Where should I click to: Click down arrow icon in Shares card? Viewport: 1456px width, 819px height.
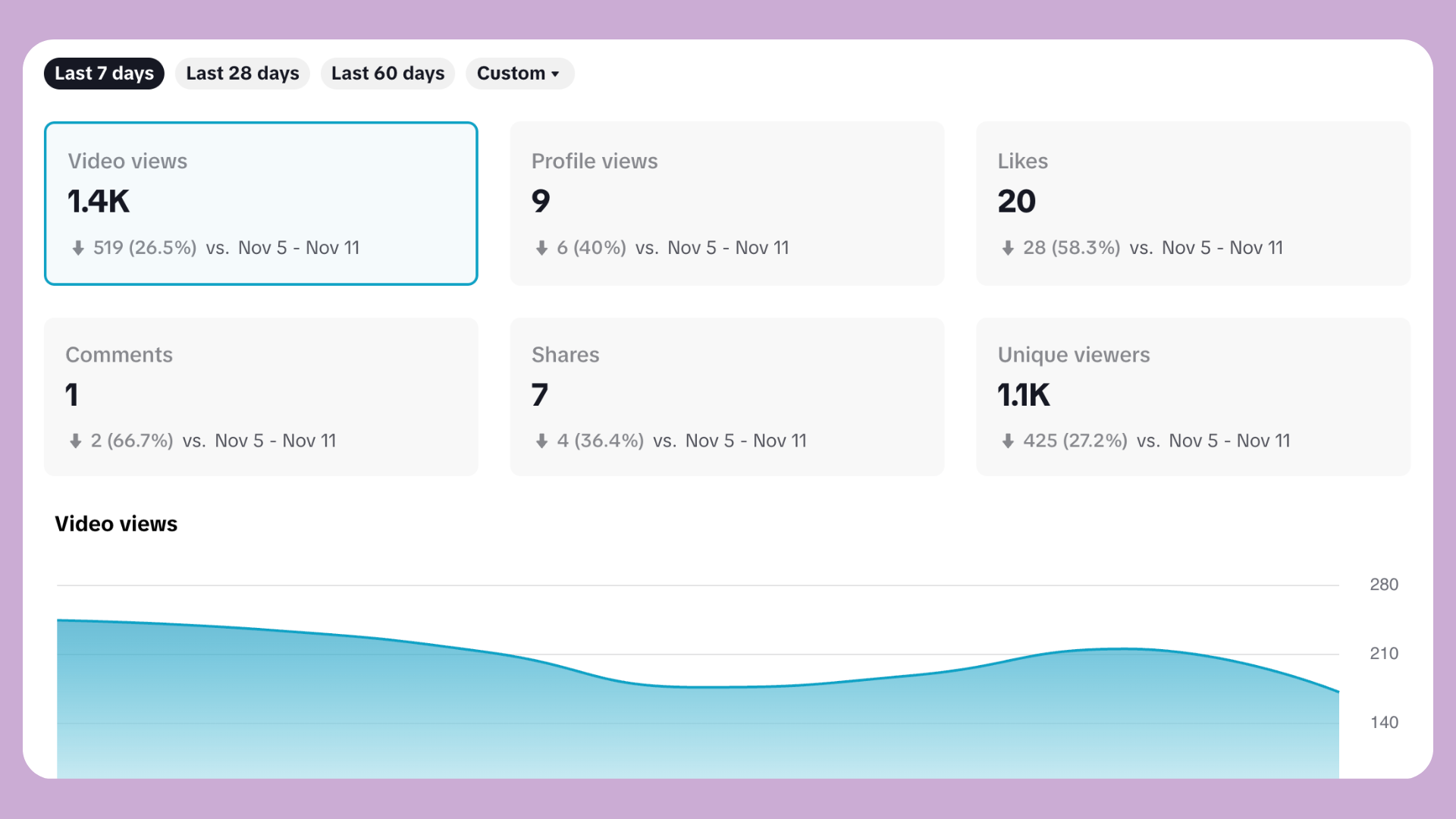tap(541, 441)
